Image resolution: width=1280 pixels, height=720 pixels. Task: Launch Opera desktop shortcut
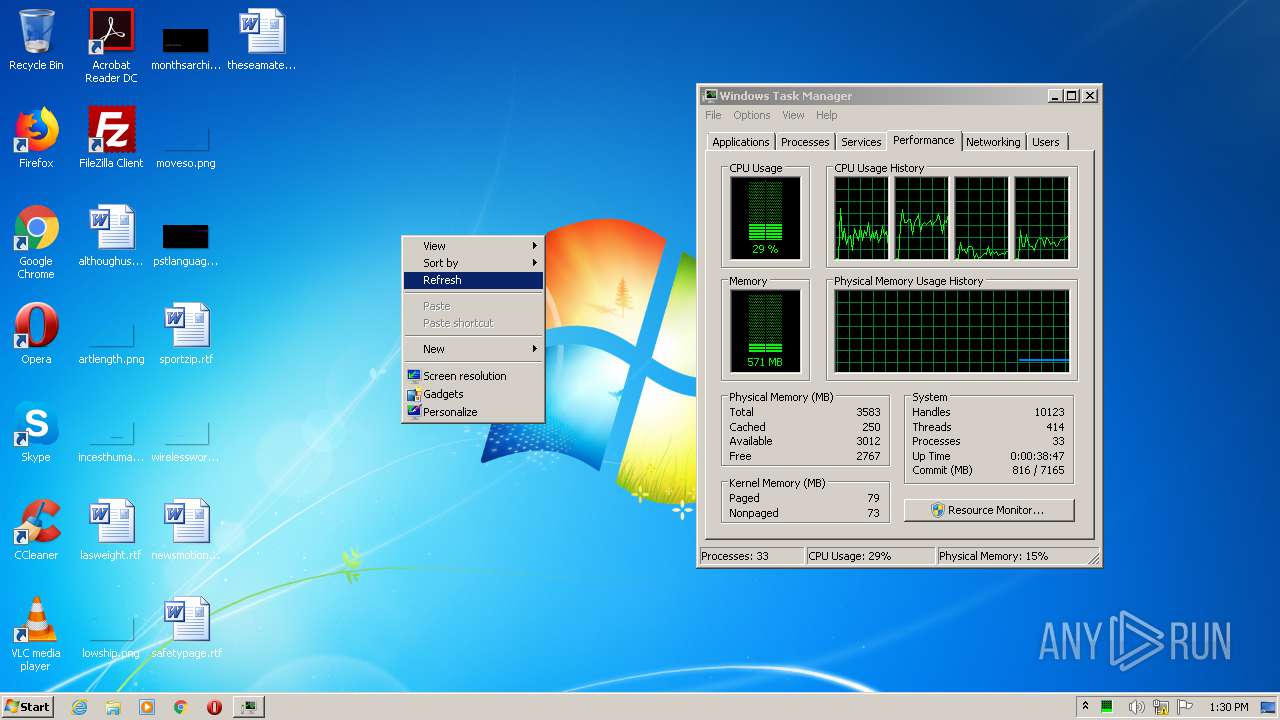pos(36,334)
